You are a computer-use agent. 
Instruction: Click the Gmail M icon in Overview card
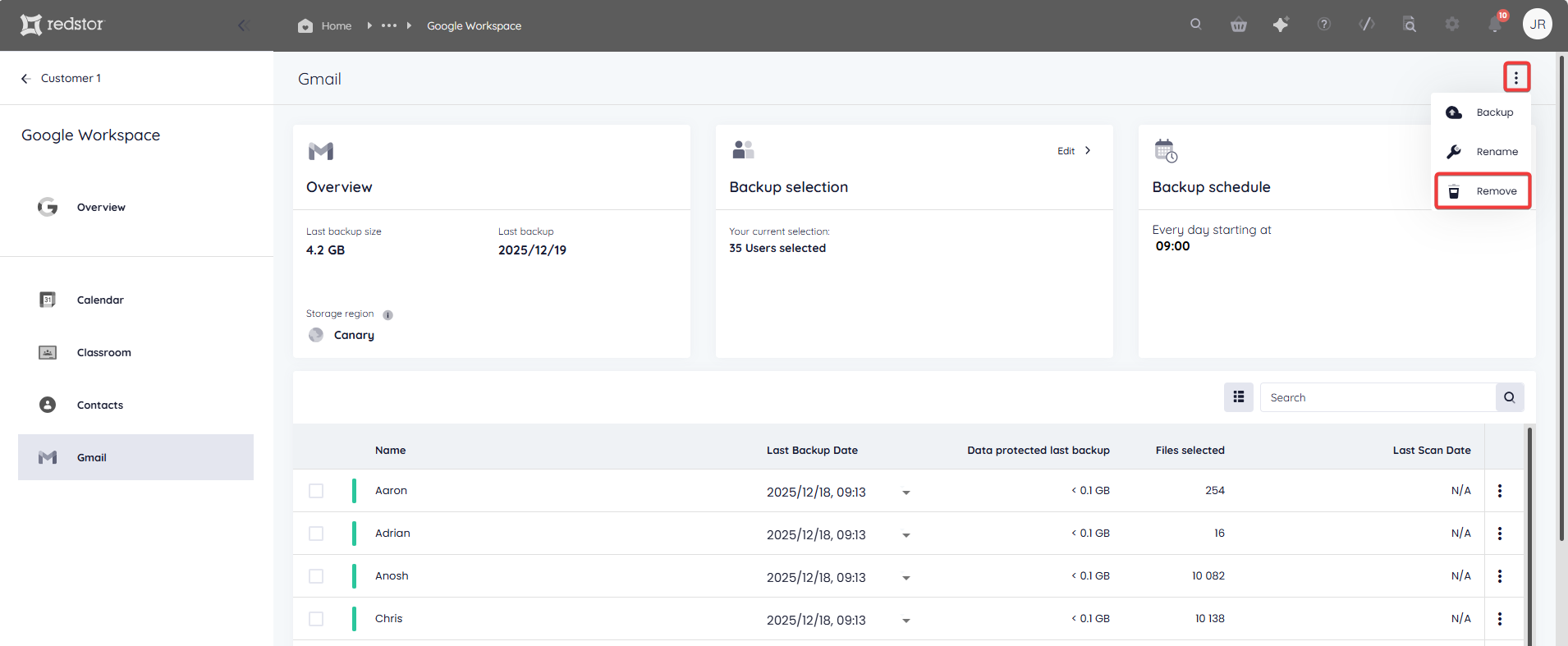point(320,151)
